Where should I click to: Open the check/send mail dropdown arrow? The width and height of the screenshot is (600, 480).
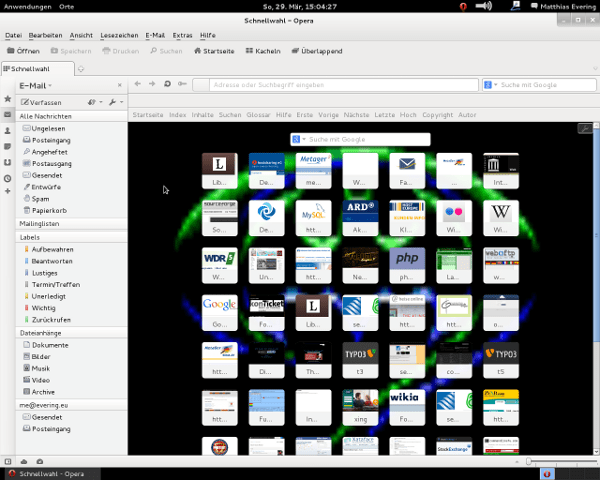101,102
